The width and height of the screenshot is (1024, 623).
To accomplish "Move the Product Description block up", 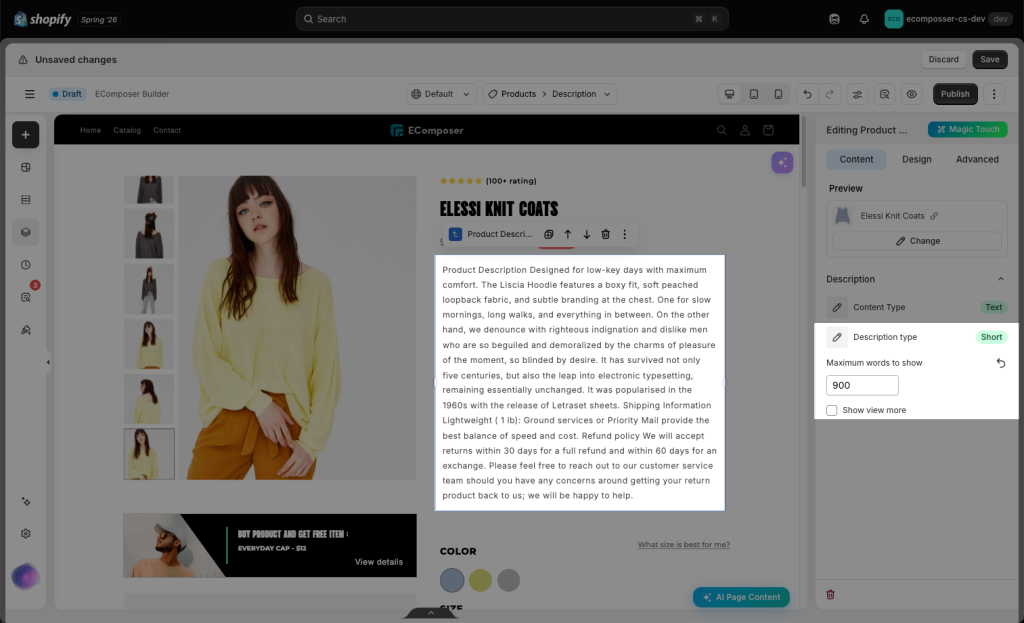I will coord(568,234).
